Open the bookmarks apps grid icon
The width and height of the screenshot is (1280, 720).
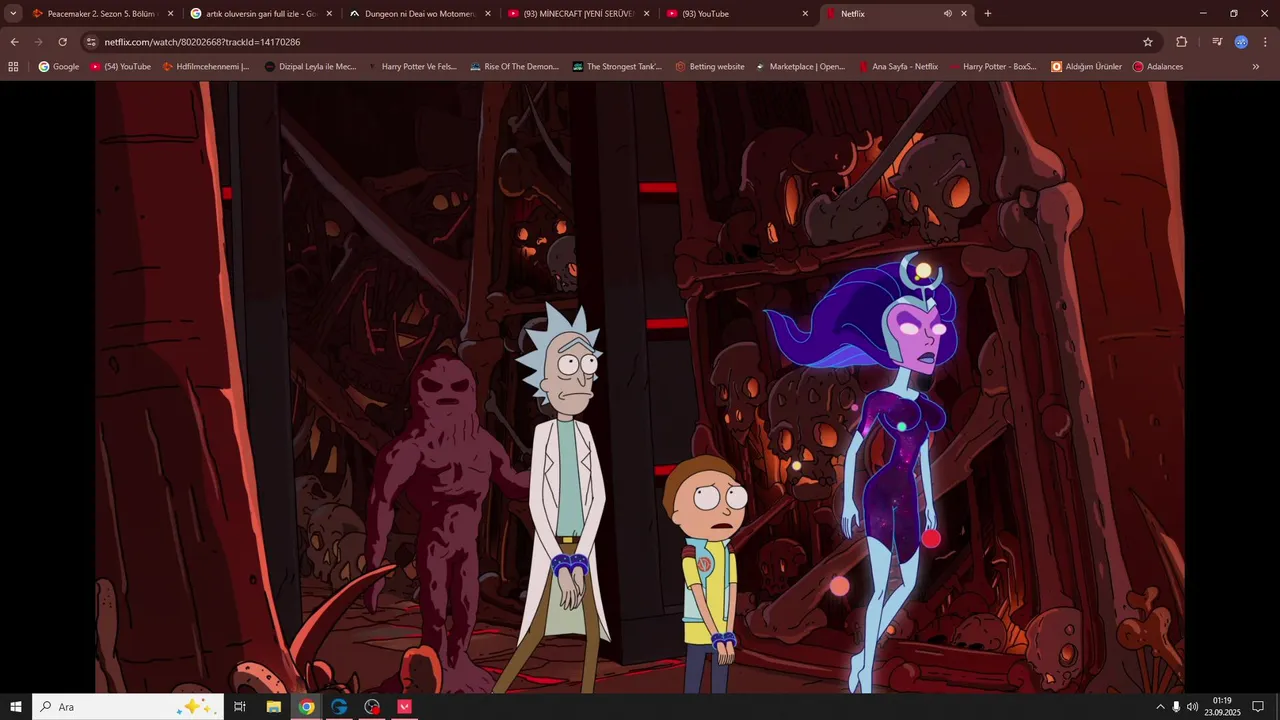click(x=13, y=67)
